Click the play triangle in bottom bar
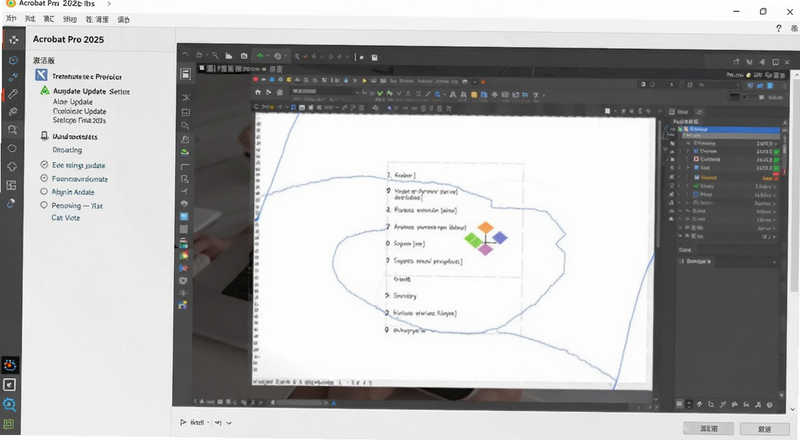Image resolution: width=800 pixels, height=440 pixels. point(183,422)
